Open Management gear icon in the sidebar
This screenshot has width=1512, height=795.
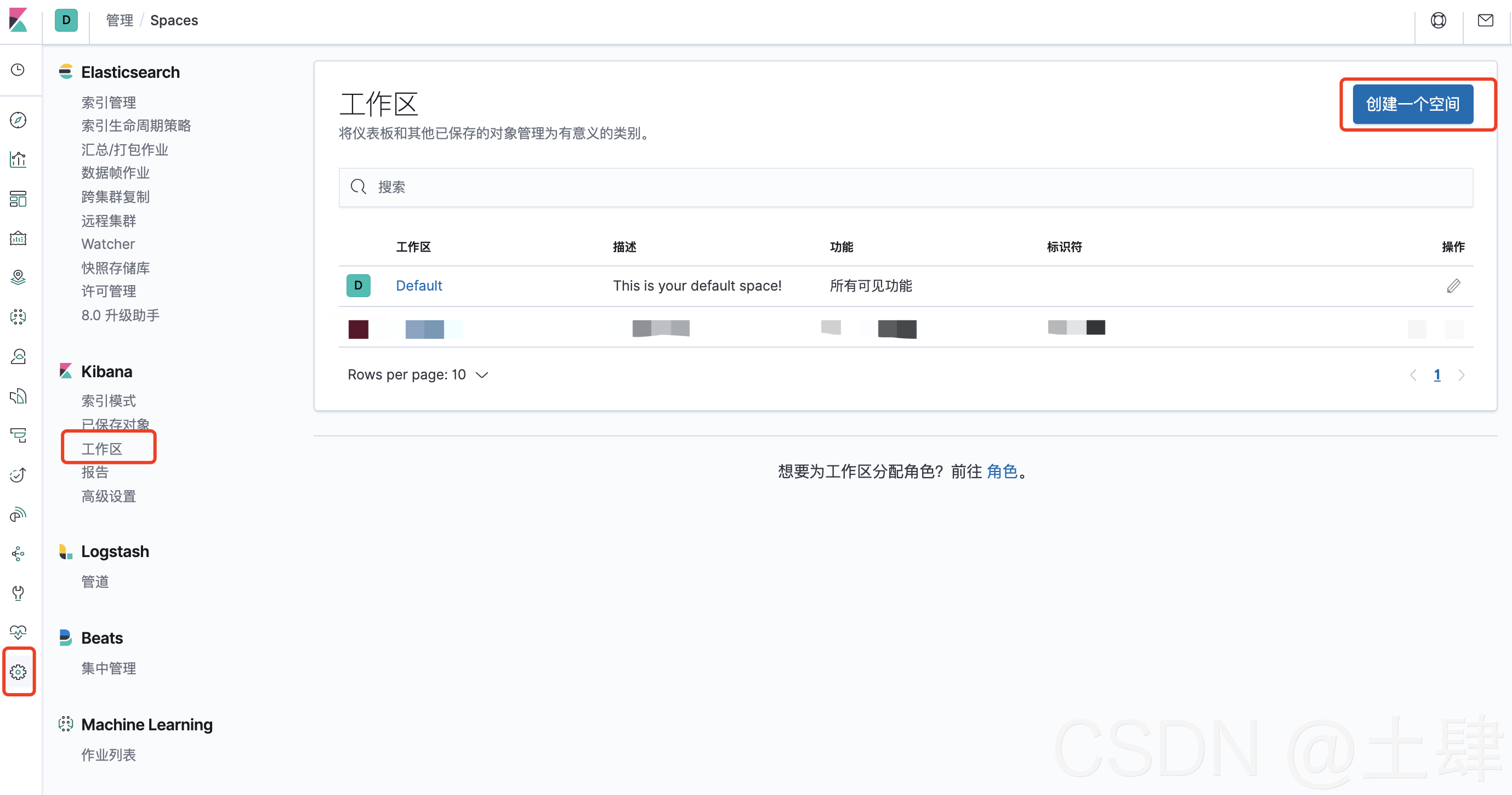coord(18,672)
